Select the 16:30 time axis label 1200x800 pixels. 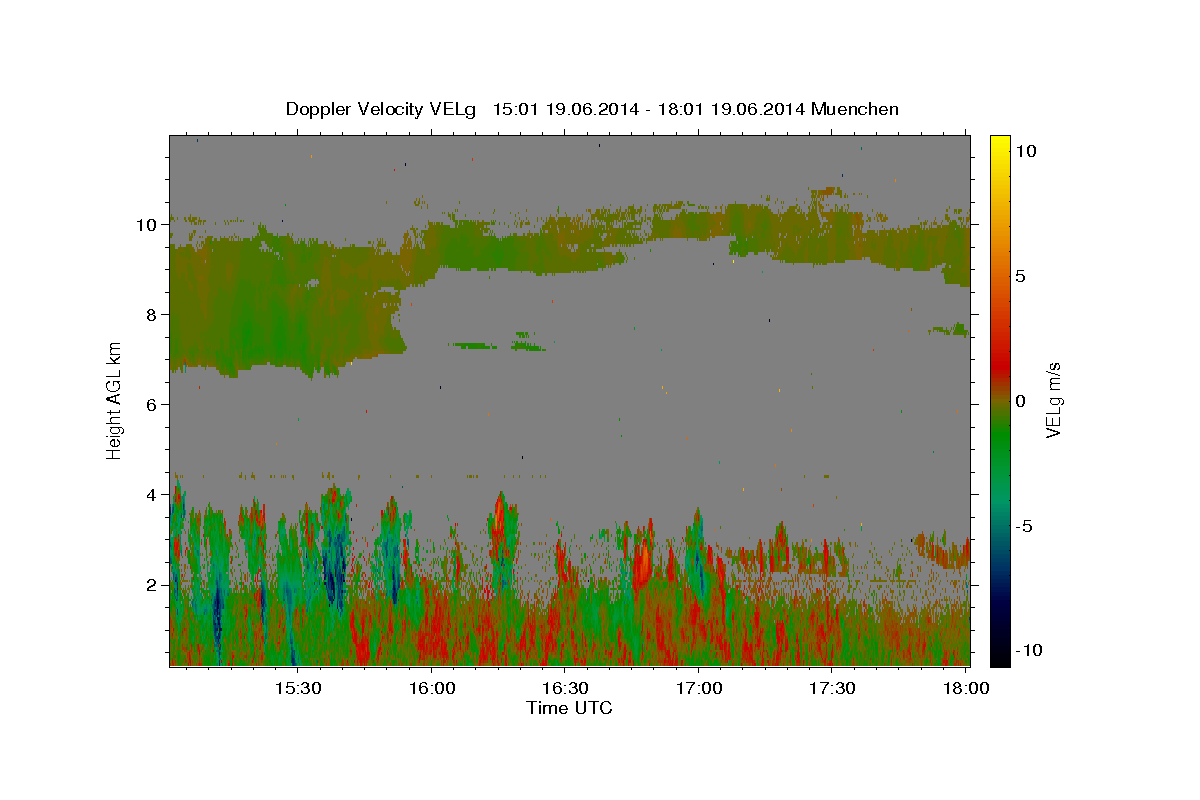pyautogui.click(x=564, y=689)
